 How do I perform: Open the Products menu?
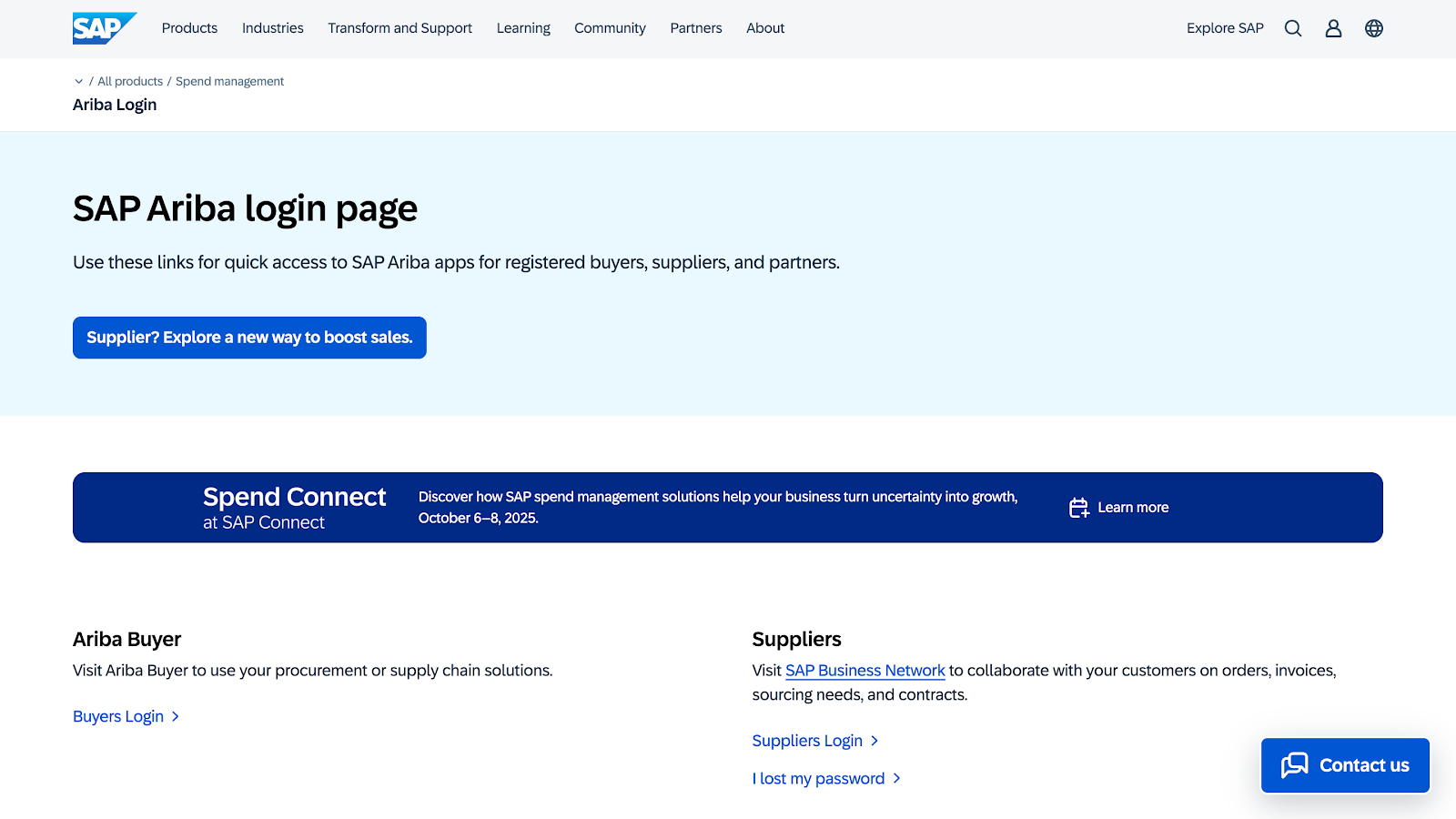coord(189,28)
